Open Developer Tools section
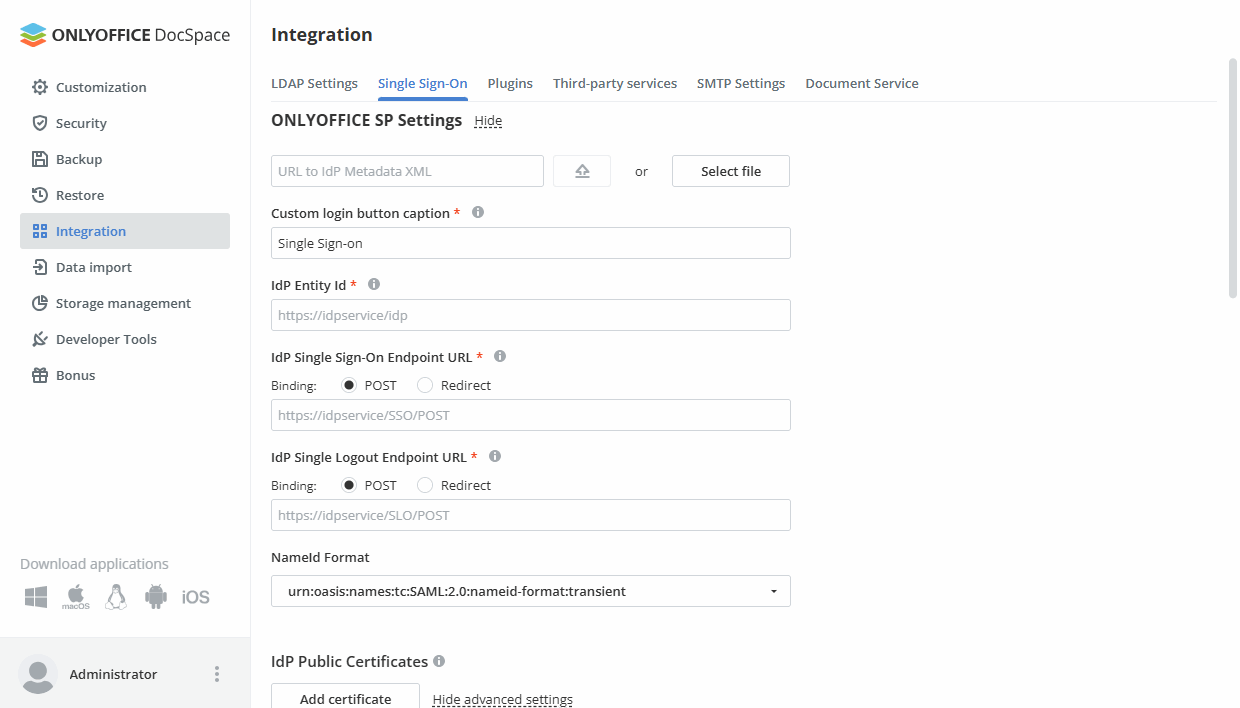The width and height of the screenshot is (1240, 708). [x=106, y=339]
